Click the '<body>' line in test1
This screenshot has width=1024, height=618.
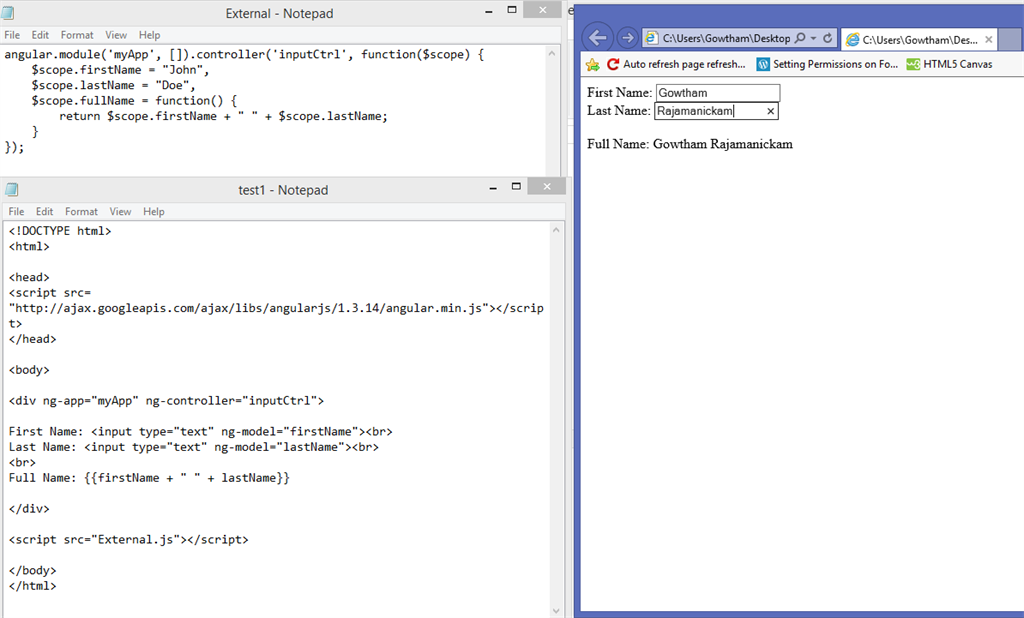[x=29, y=370]
